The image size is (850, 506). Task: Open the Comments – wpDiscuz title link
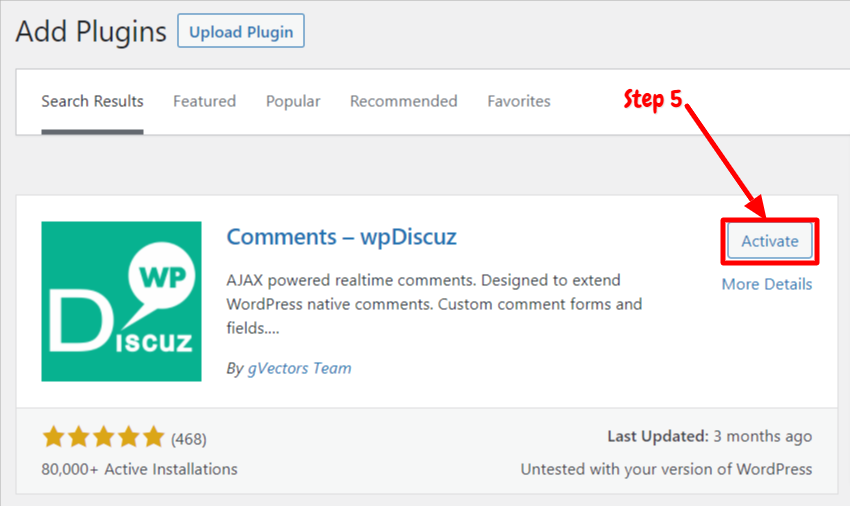coord(342,237)
